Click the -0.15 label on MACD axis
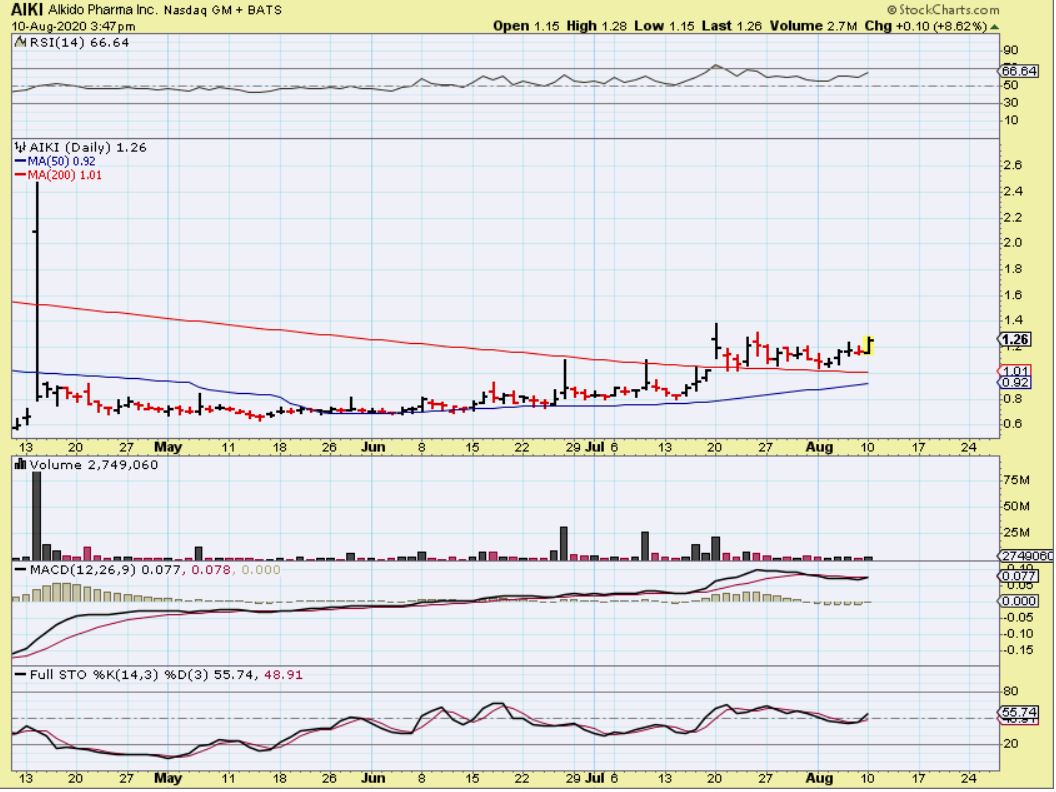 pyautogui.click(x=1018, y=650)
